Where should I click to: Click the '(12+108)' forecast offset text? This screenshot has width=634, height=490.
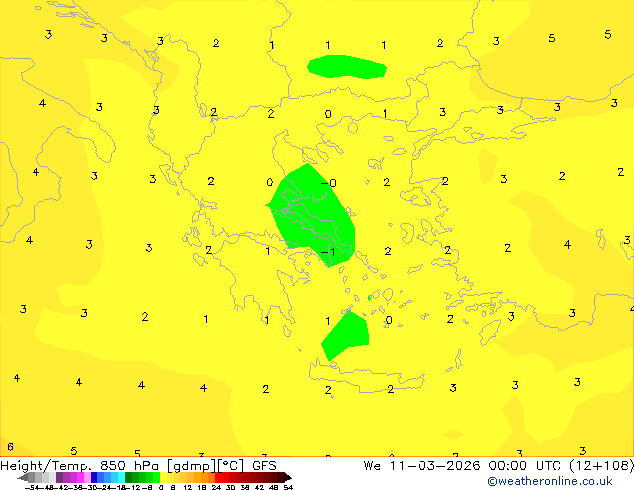click(602, 466)
